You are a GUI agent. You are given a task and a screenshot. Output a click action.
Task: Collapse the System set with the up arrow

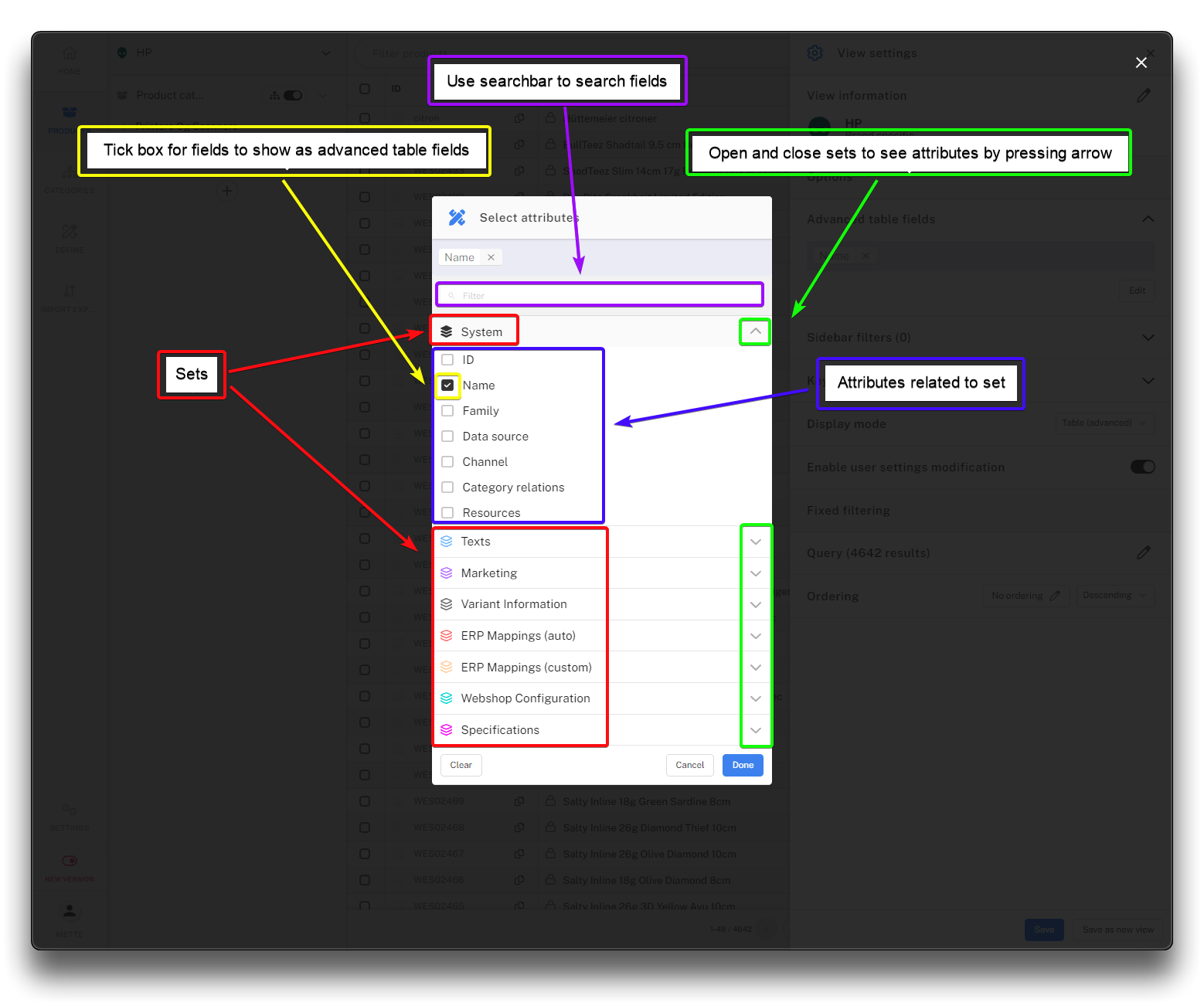coord(756,331)
